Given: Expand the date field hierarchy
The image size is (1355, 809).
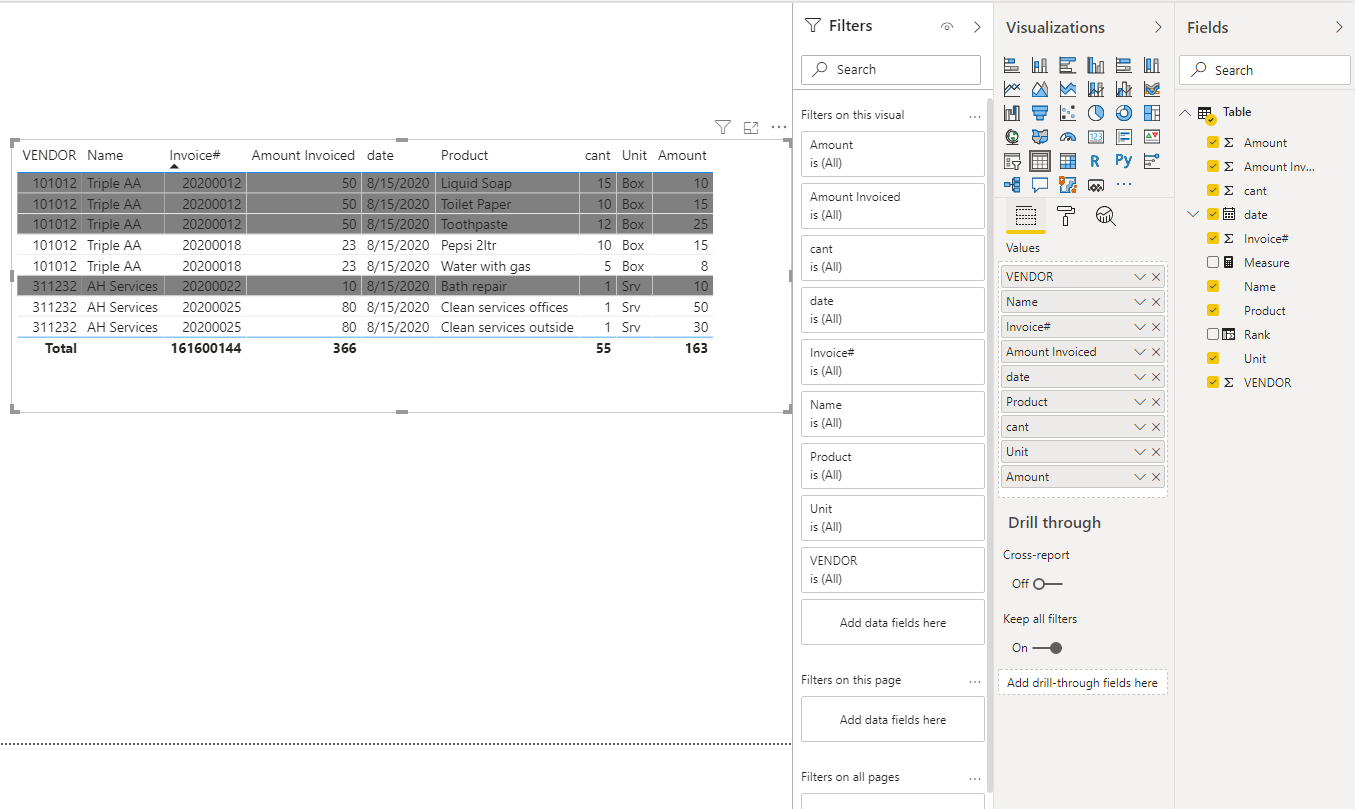Looking at the screenshot, I should (1192, 214).
